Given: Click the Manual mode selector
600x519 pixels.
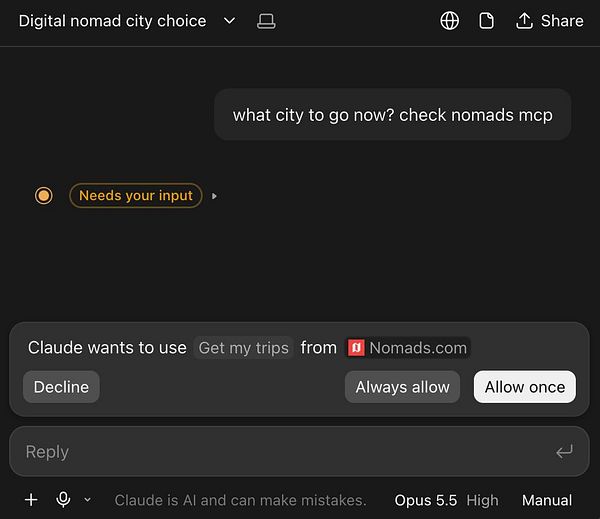Looking at the screenshot, I should (547, 500).
